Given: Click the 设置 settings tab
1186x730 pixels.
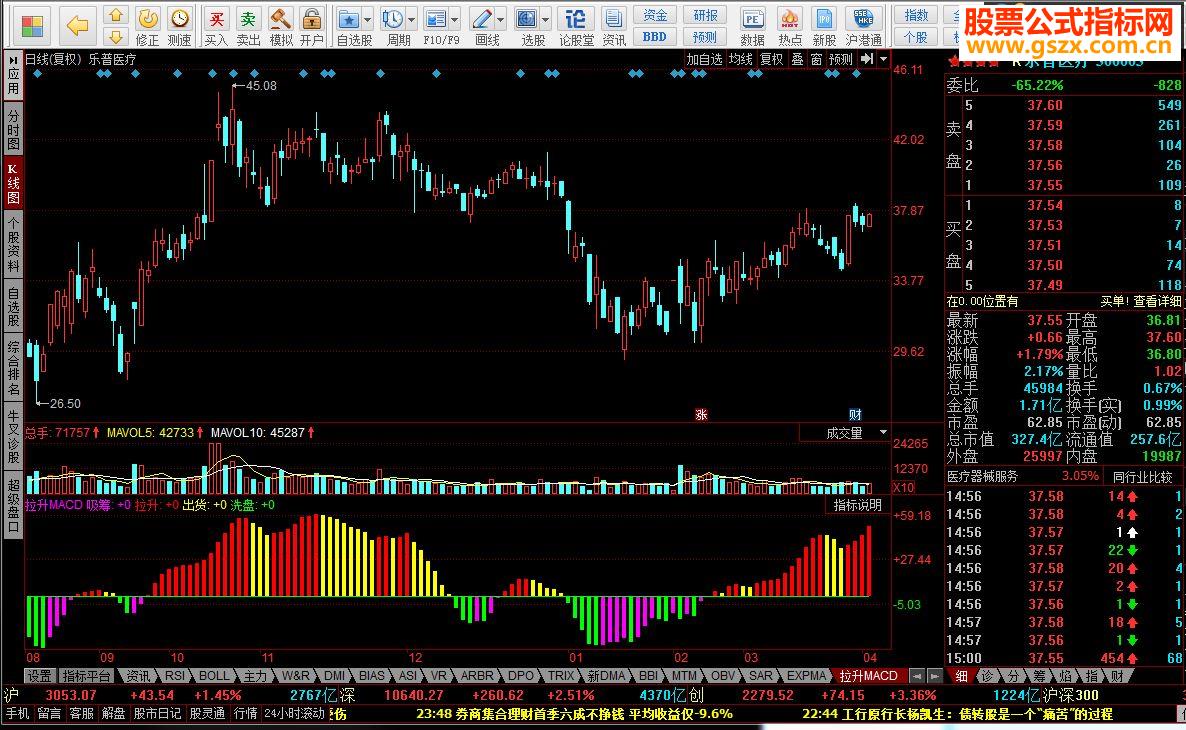Looking at the screenshot, I should point(39,676).
